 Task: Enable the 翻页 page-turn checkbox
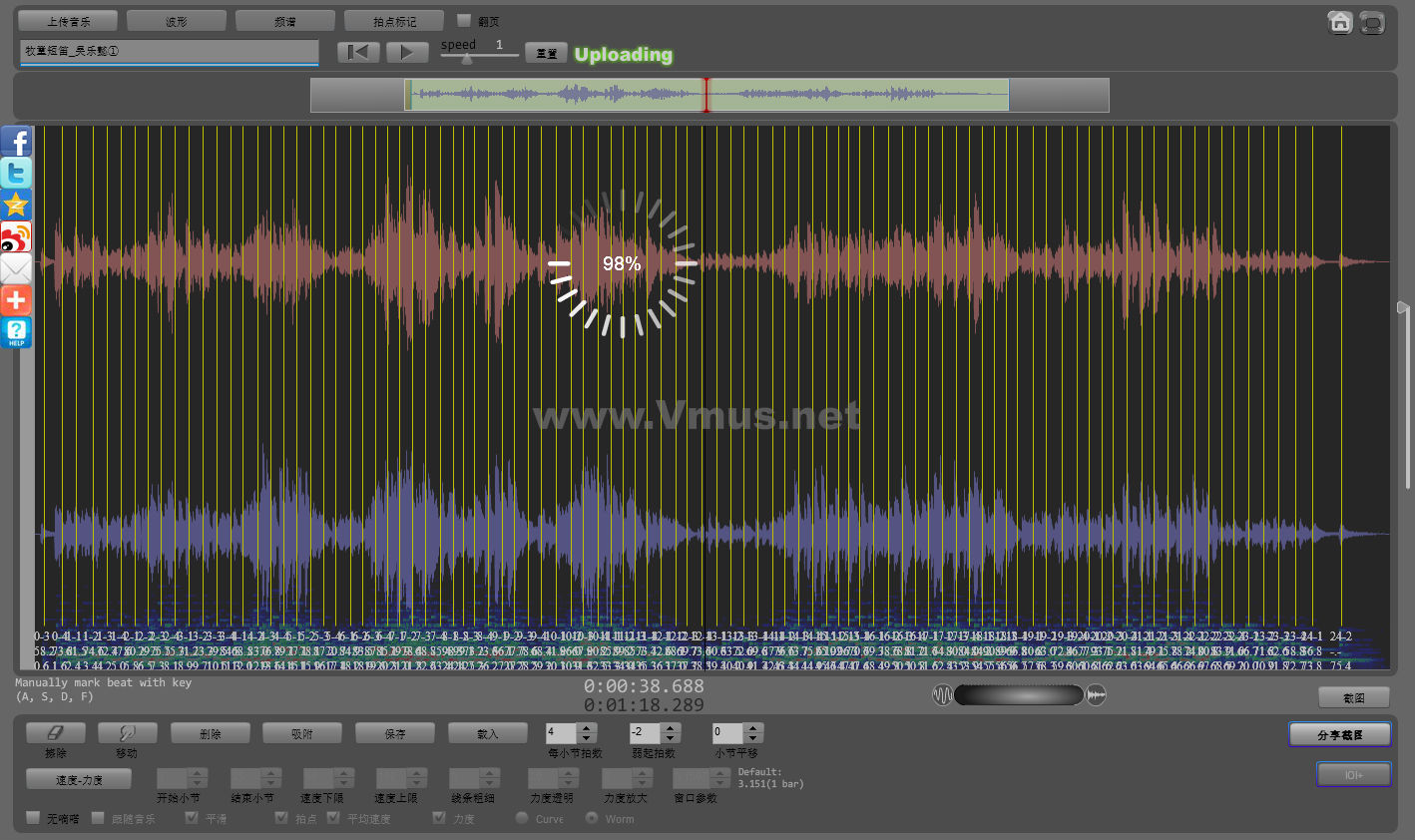click(464, 20)
